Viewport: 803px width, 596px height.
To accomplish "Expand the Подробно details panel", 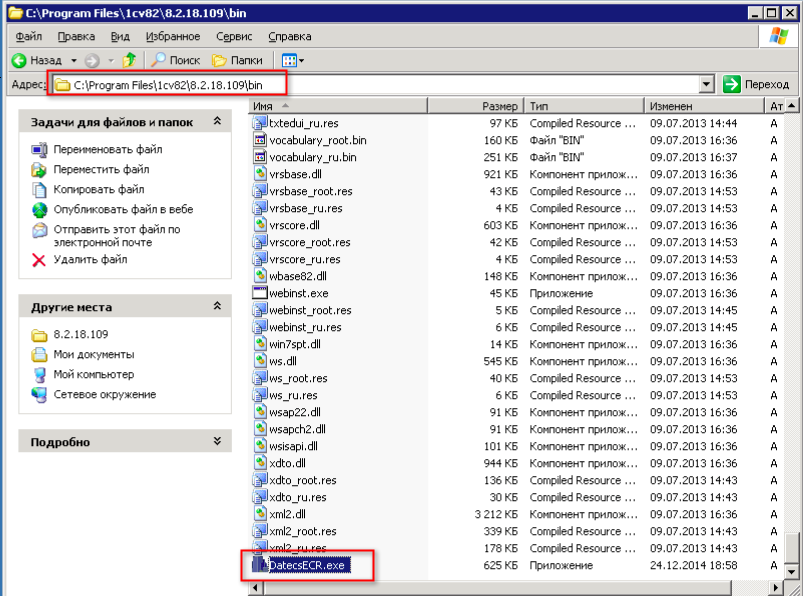I will point(217,441).
